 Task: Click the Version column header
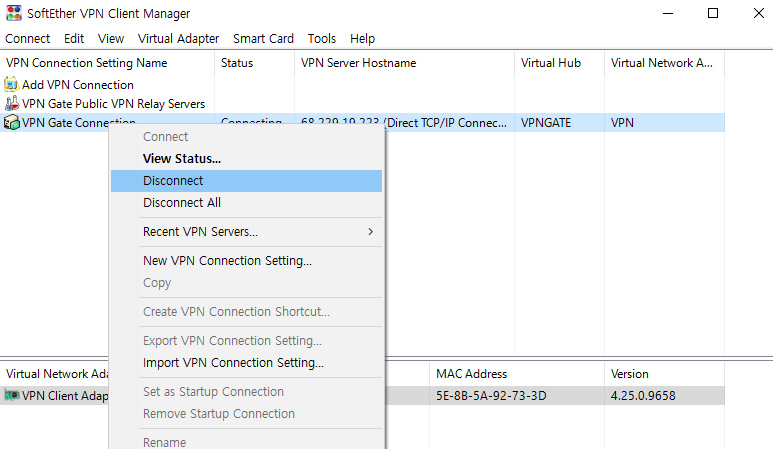(x=665, y=374)
